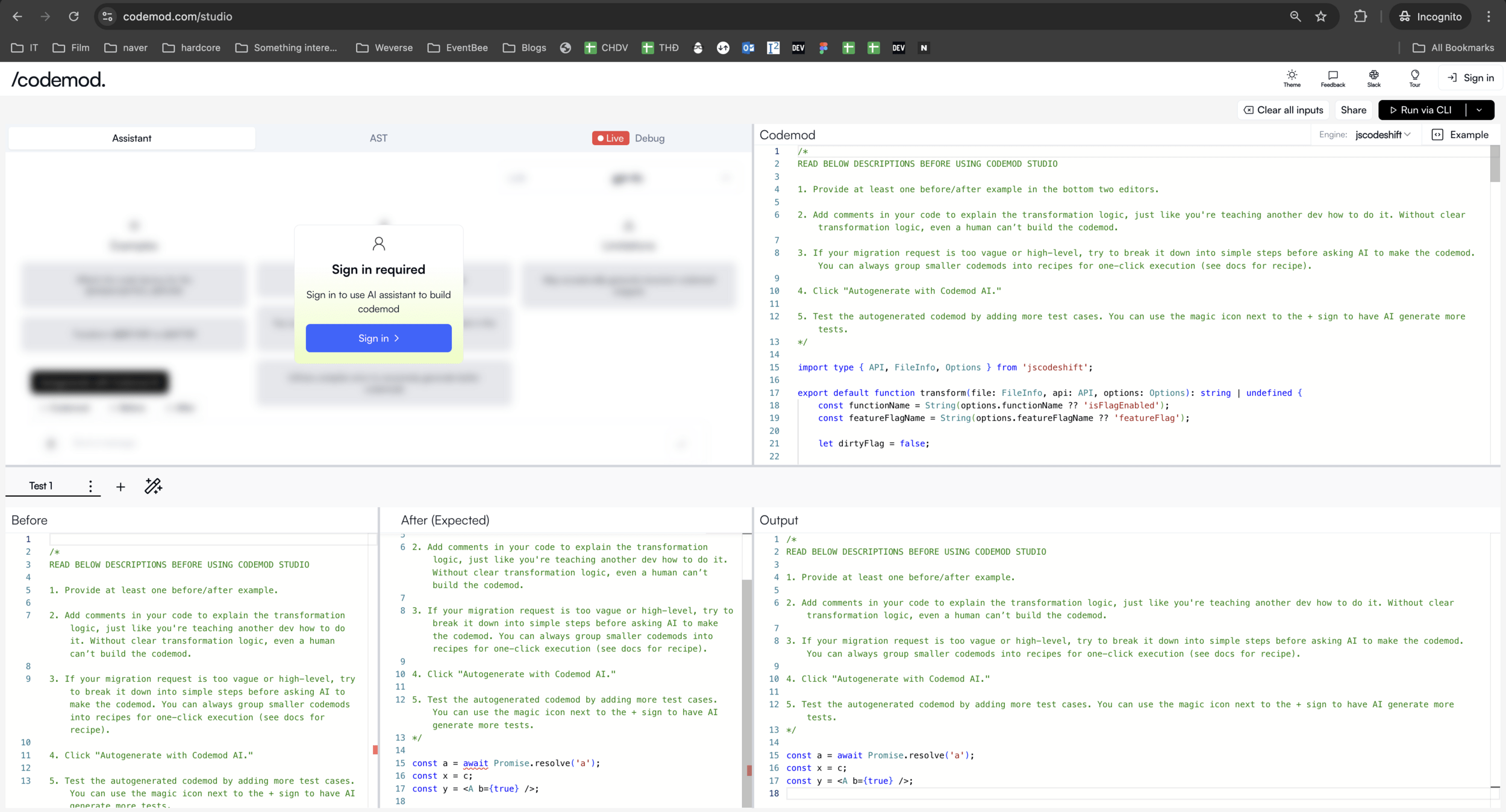Open the Example code selector
Image resolution: width=1506 pixels, height=812 pixels.
1460,134
